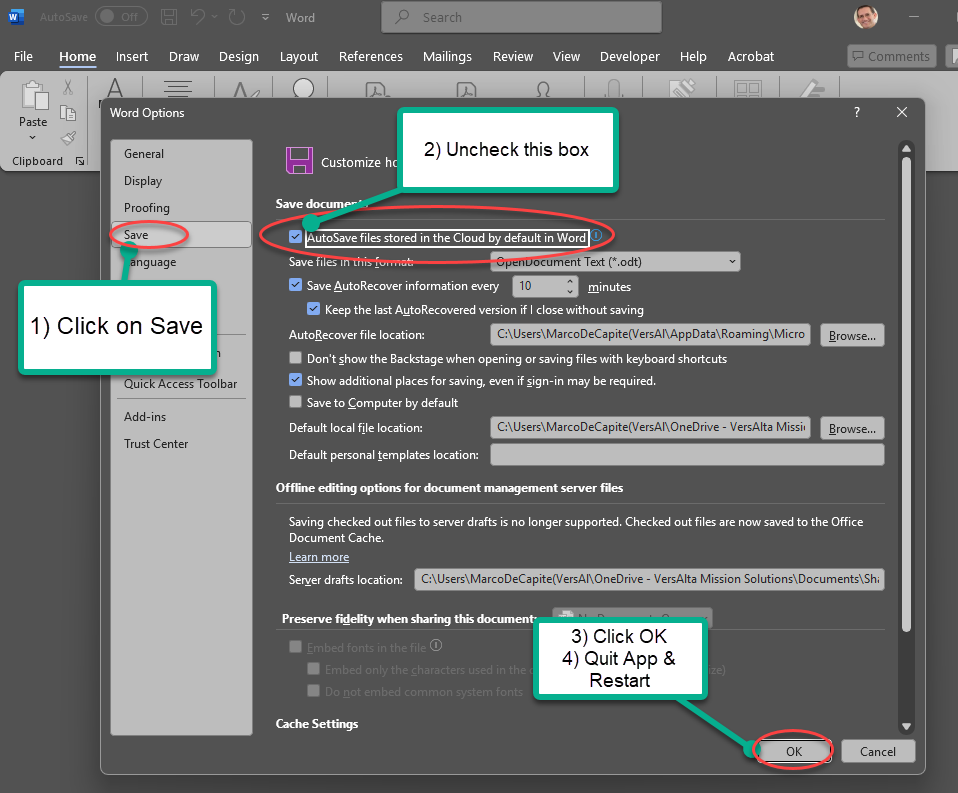Click the Format Painter brush icon
The image size is (958, 793).
[68, 138]
